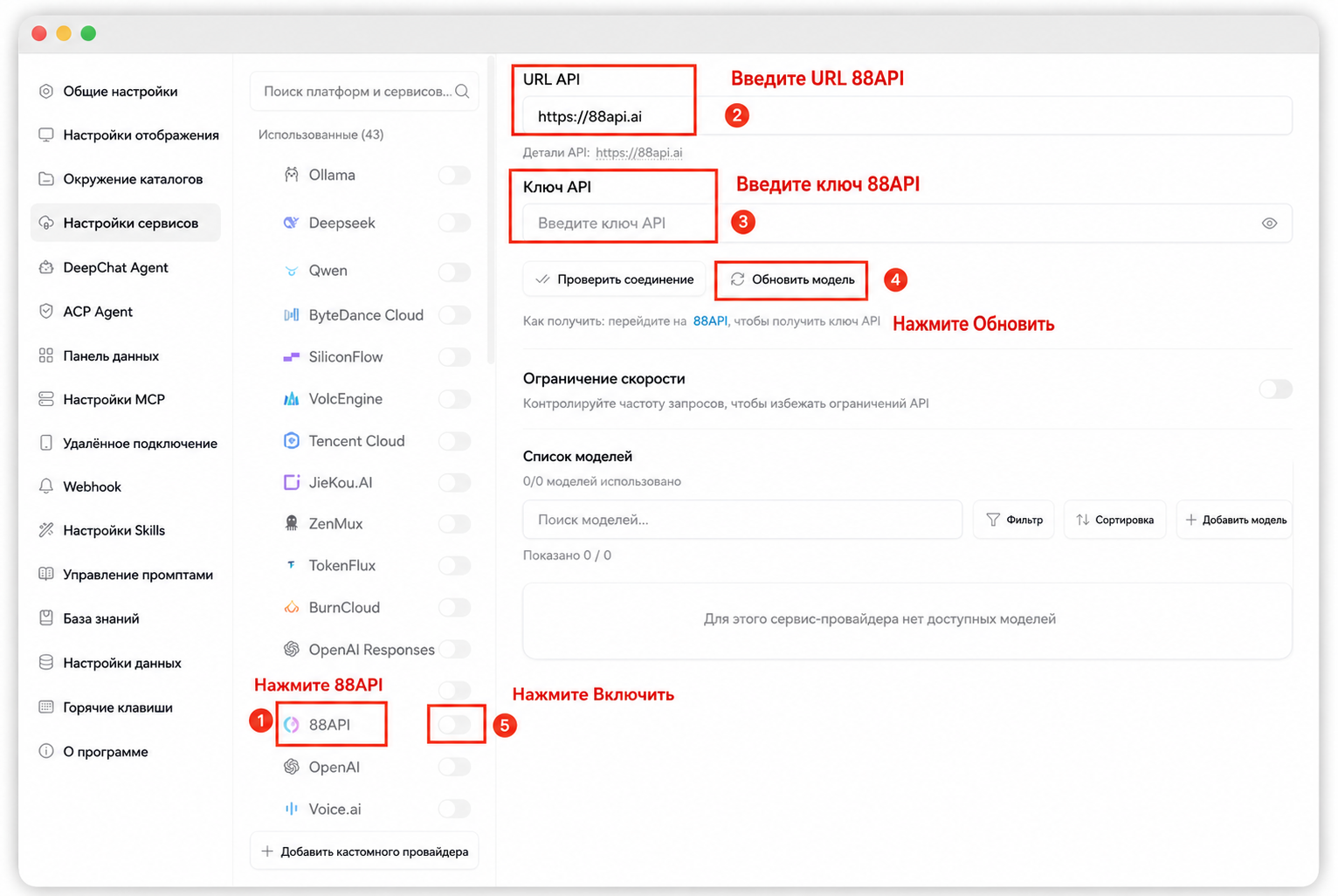1338x896 pixels.
Task: Click the OpenAI logo icon
Action: 292,767
